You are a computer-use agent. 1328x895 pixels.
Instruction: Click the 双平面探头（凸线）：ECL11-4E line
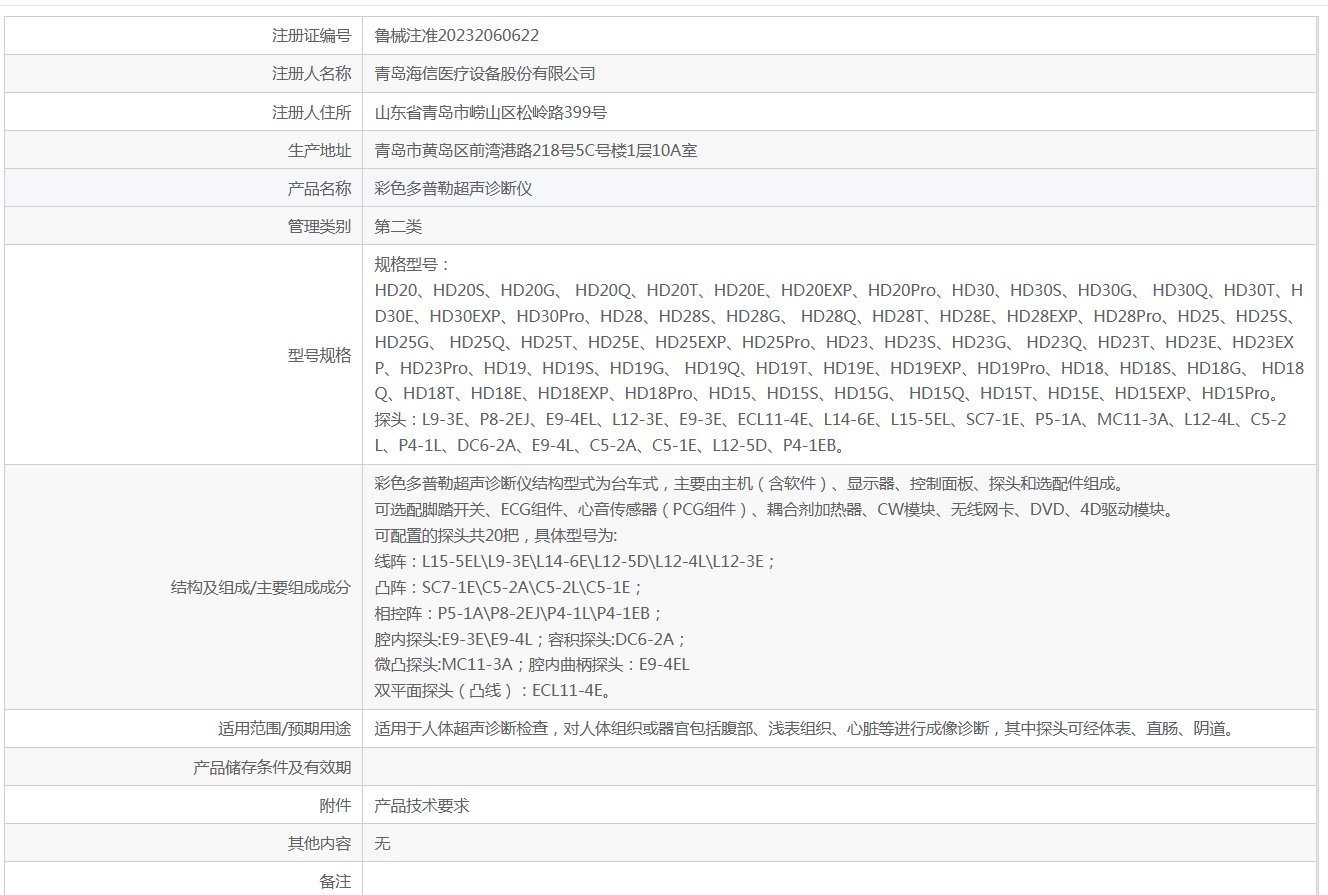tap(493, 690)
